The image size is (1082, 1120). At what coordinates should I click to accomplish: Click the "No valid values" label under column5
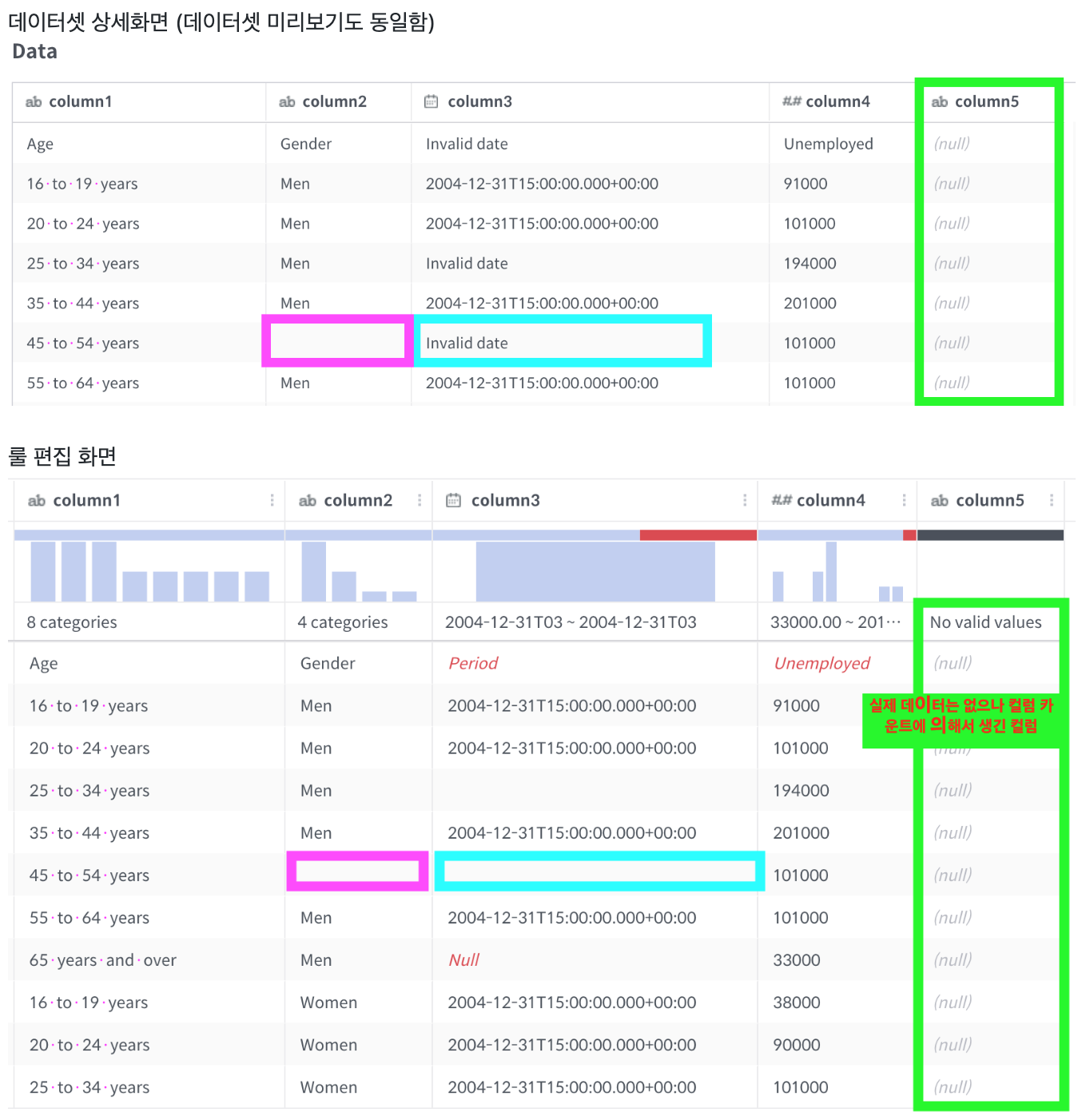pos(985,622)
